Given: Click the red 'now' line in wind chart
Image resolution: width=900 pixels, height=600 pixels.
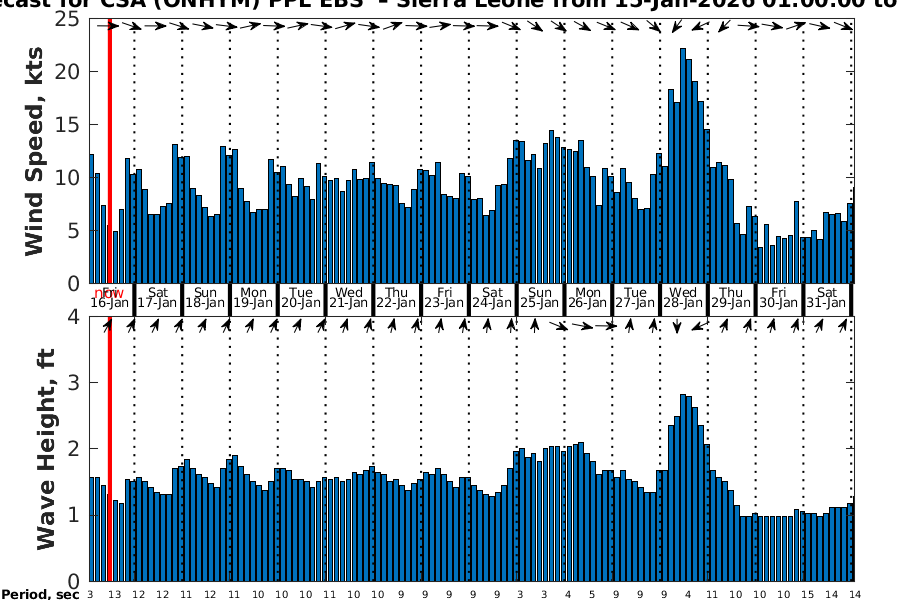Looking at the screenshot, I should point(109,150).
